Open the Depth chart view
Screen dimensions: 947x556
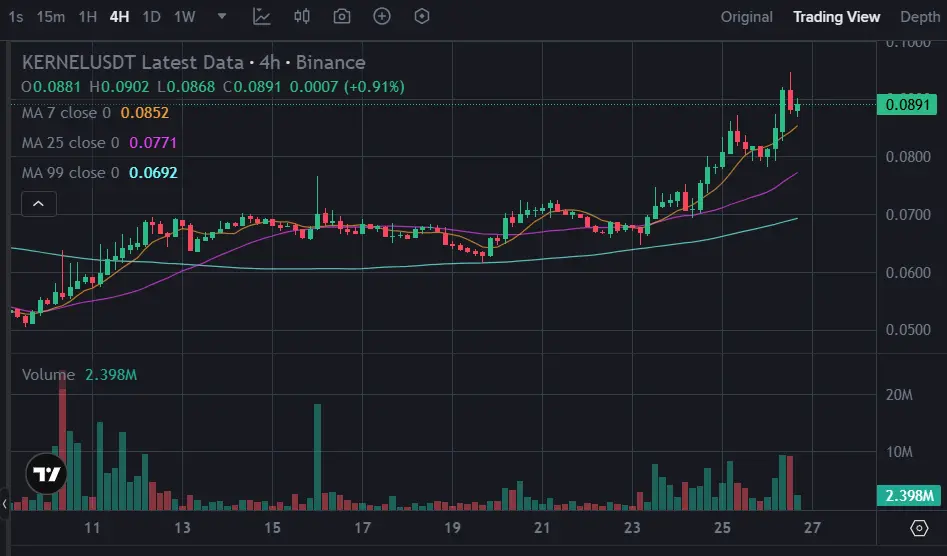[920, 17]
